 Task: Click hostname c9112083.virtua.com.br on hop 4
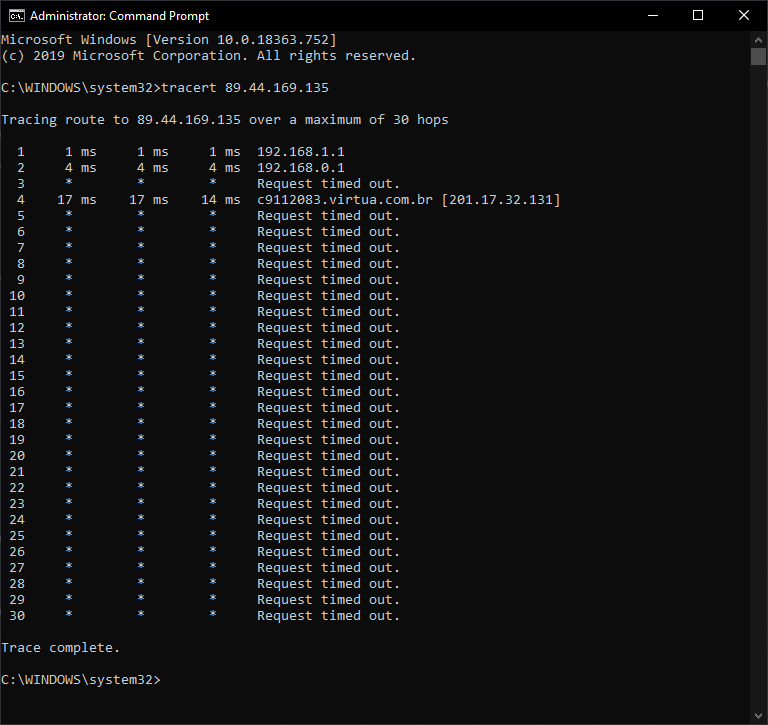[345, 200]
